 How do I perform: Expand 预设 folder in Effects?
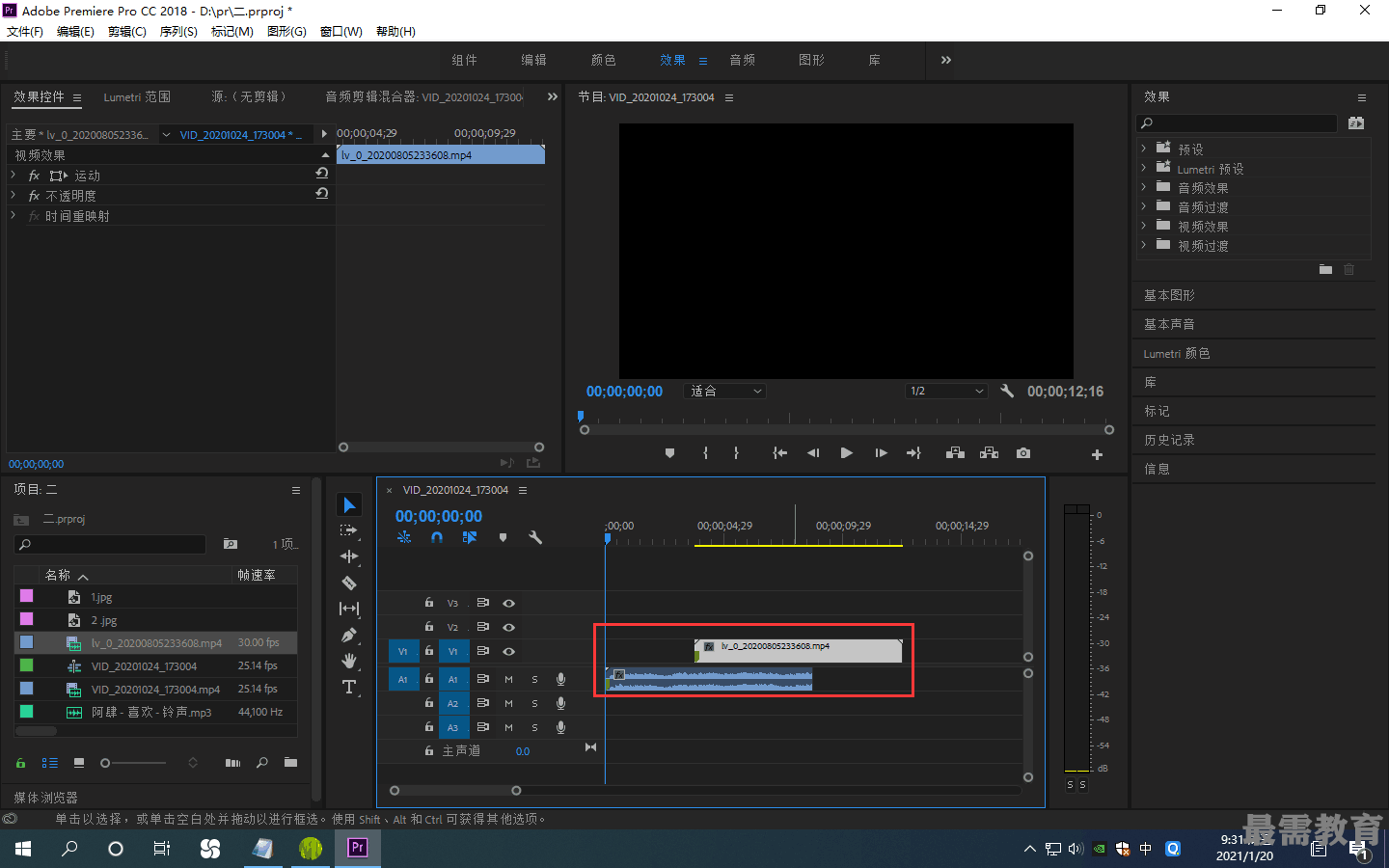coord(1144,149)
